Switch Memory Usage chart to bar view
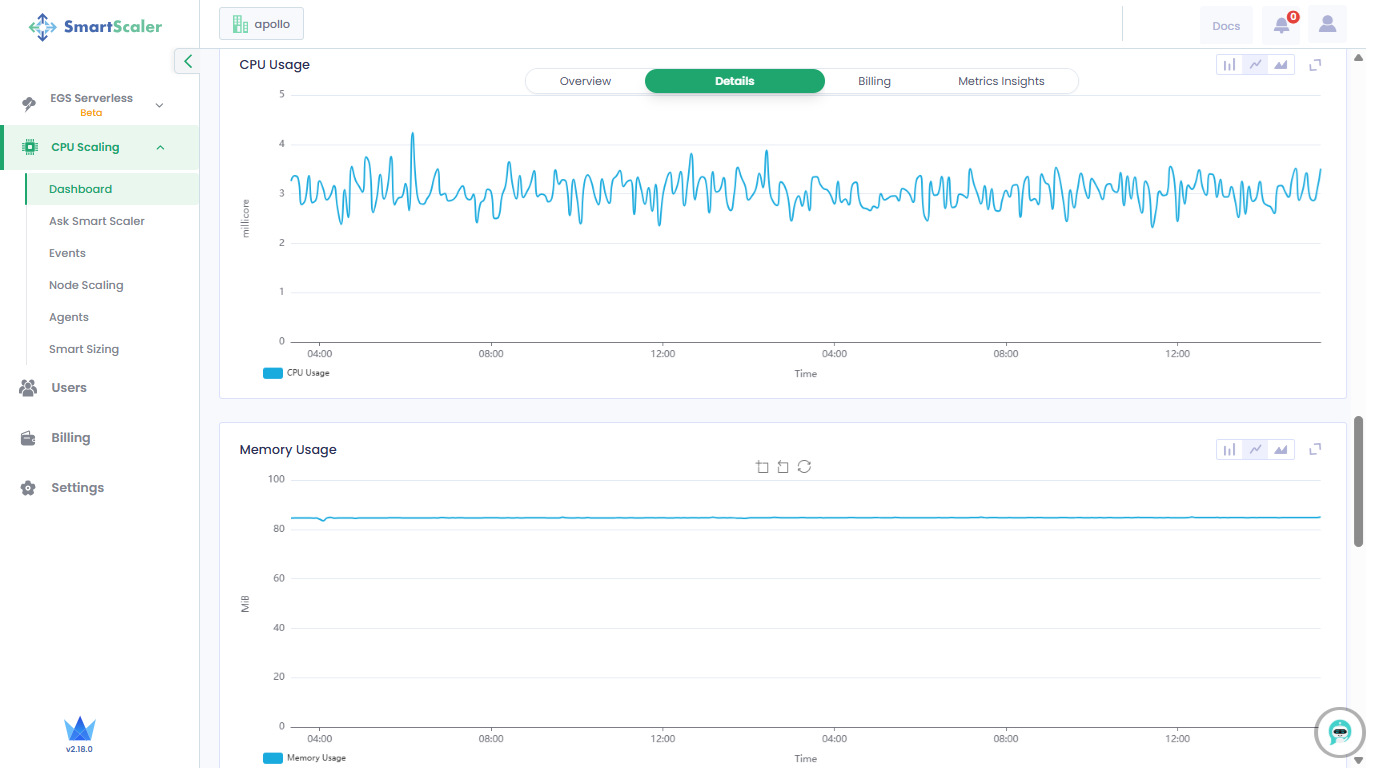The height and width of the screenshot is (784, 1381). (1229, 450)
